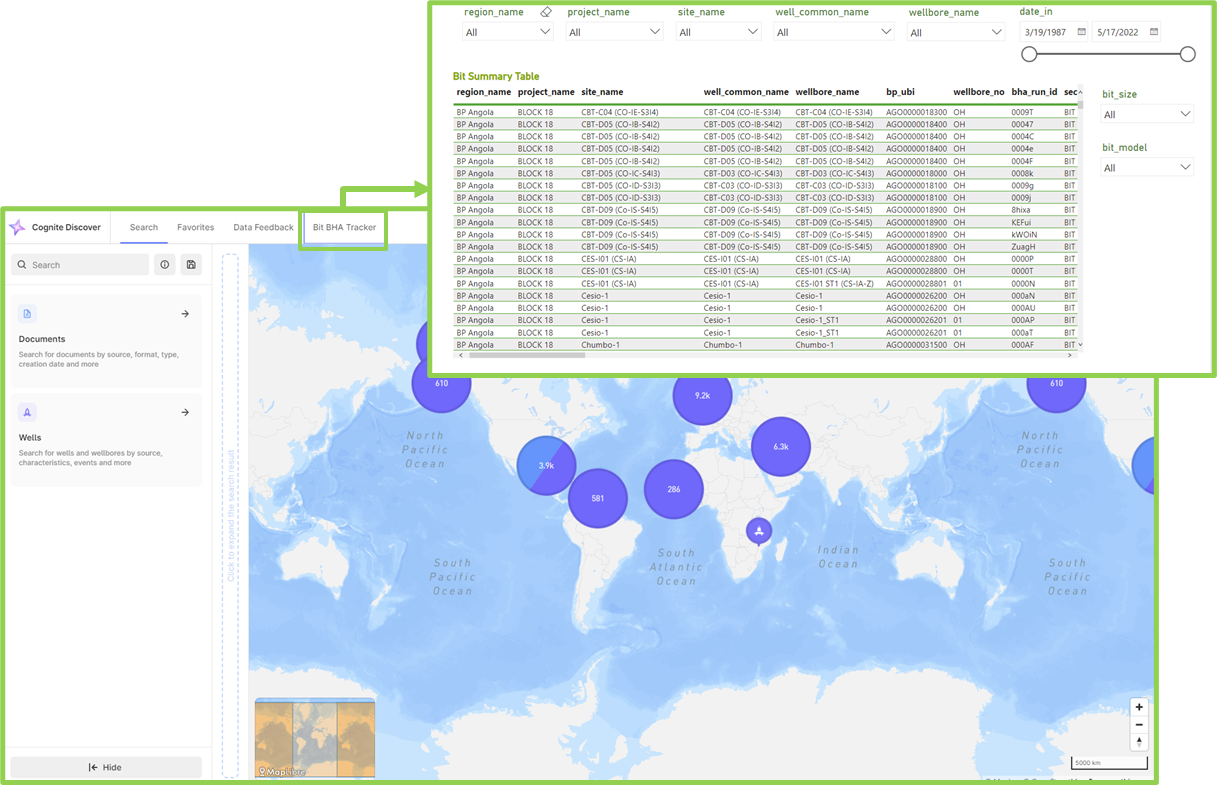Open calendar for end date 5/17/2022

tap(1154, 32)
